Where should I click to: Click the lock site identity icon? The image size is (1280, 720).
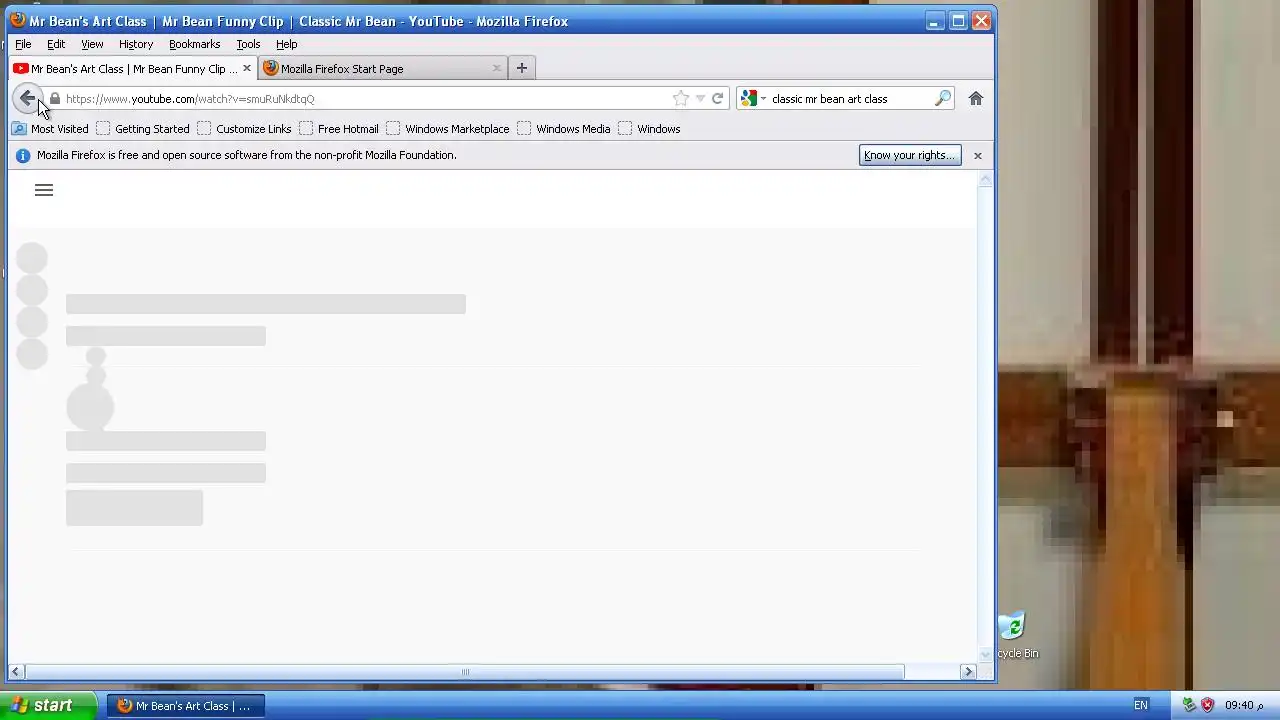point(55,99)
